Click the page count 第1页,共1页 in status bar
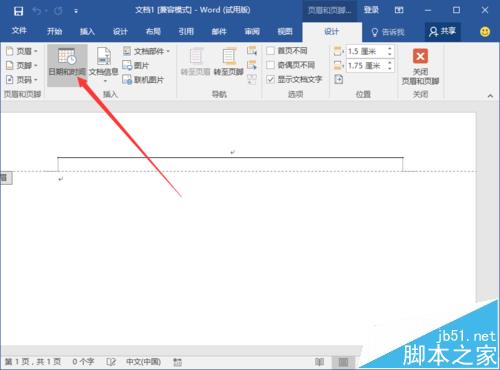500x370 pixels. coord(33,362)
